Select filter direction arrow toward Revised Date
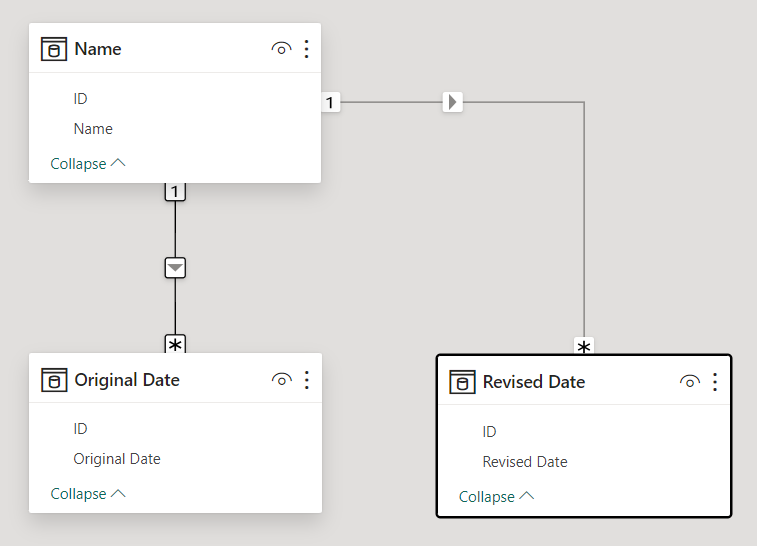The height and width of the screenshot is (546, 757). pyautogui.click(x=452, y=102)
